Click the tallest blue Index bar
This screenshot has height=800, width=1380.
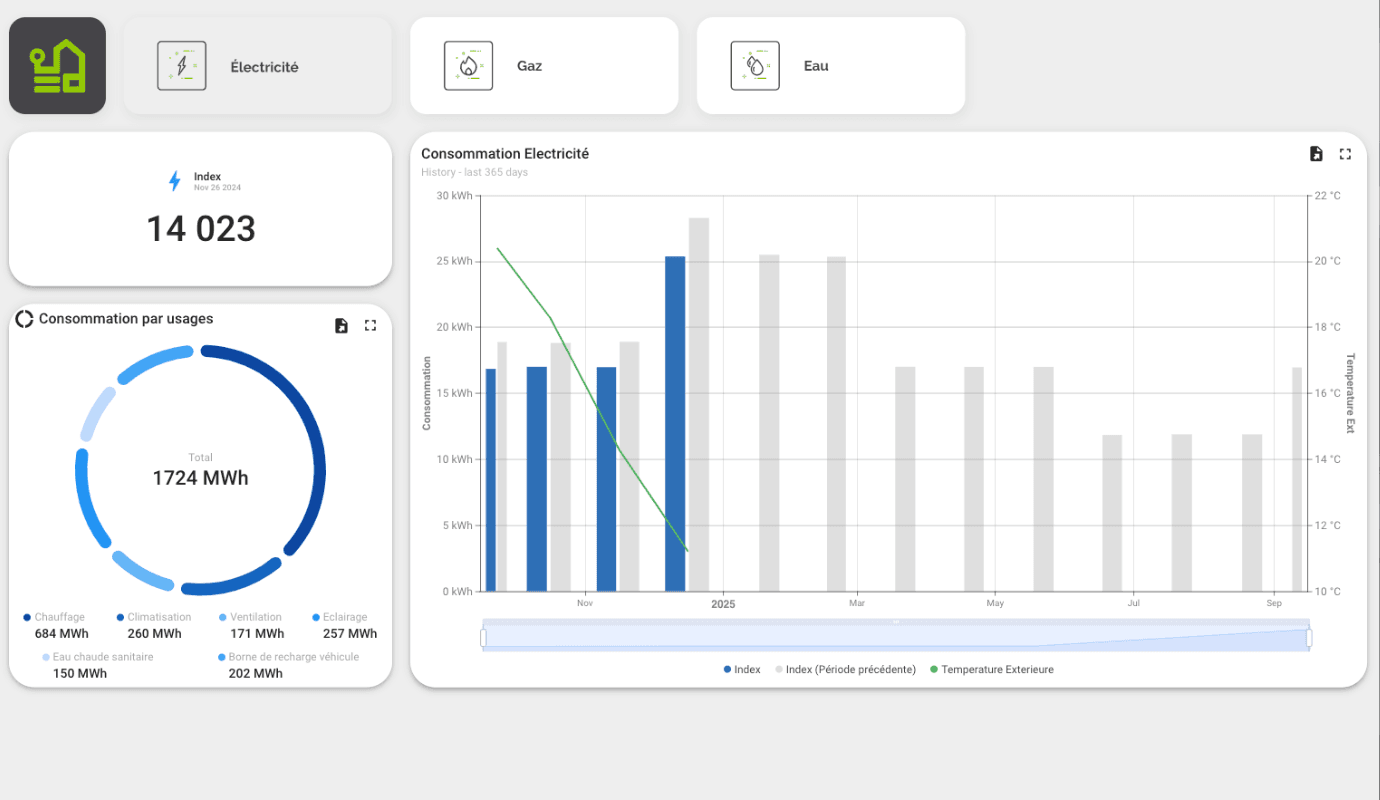pos(675,423)
